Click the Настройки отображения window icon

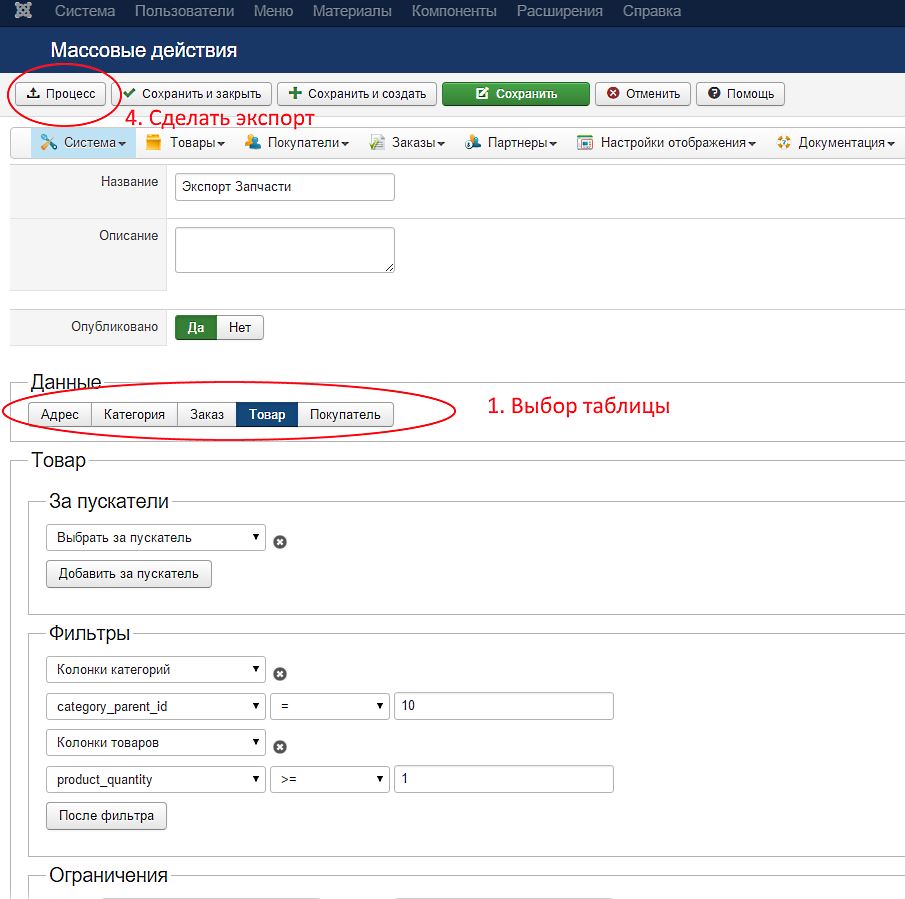pos(585,142)
